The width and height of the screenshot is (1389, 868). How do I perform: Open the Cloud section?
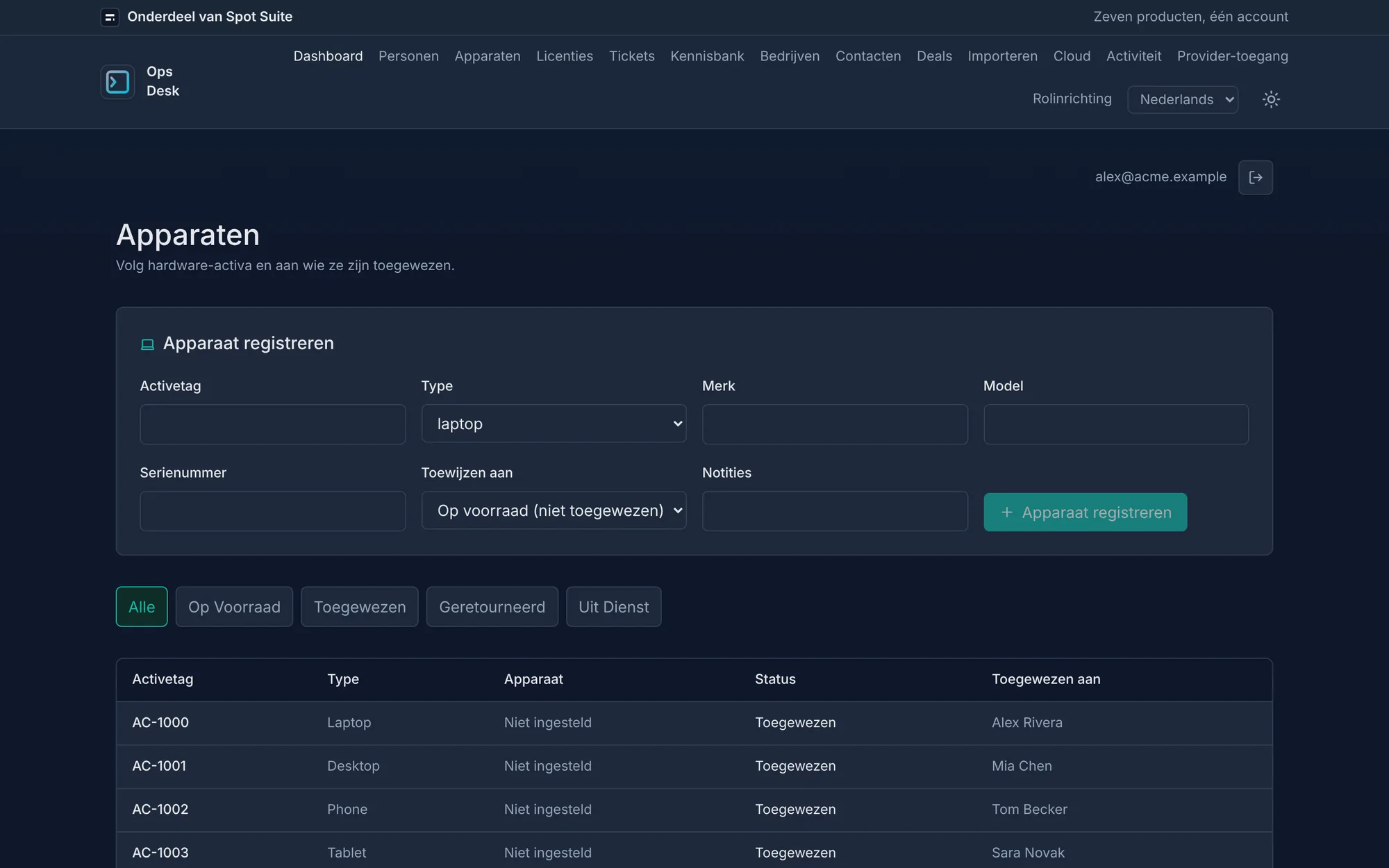[x=1072, y=56]
